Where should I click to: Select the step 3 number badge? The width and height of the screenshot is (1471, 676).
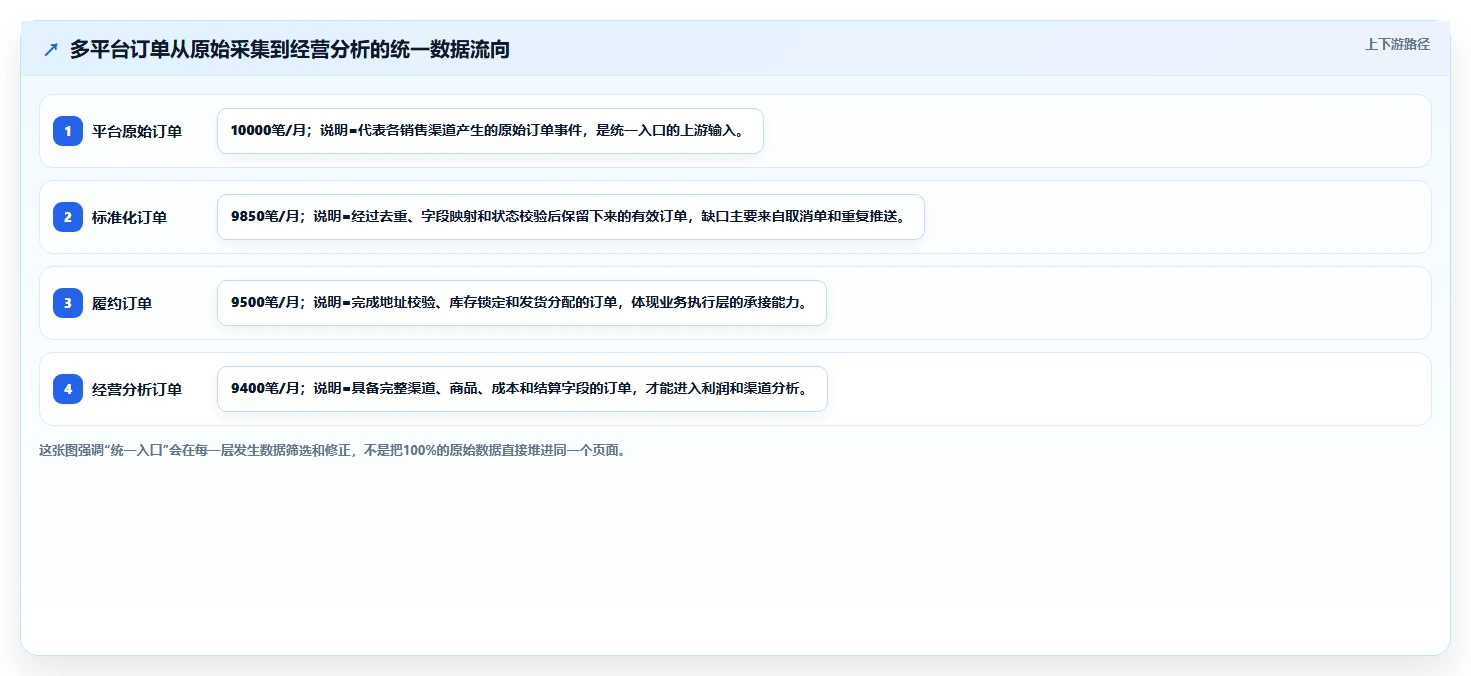point(68,303)
